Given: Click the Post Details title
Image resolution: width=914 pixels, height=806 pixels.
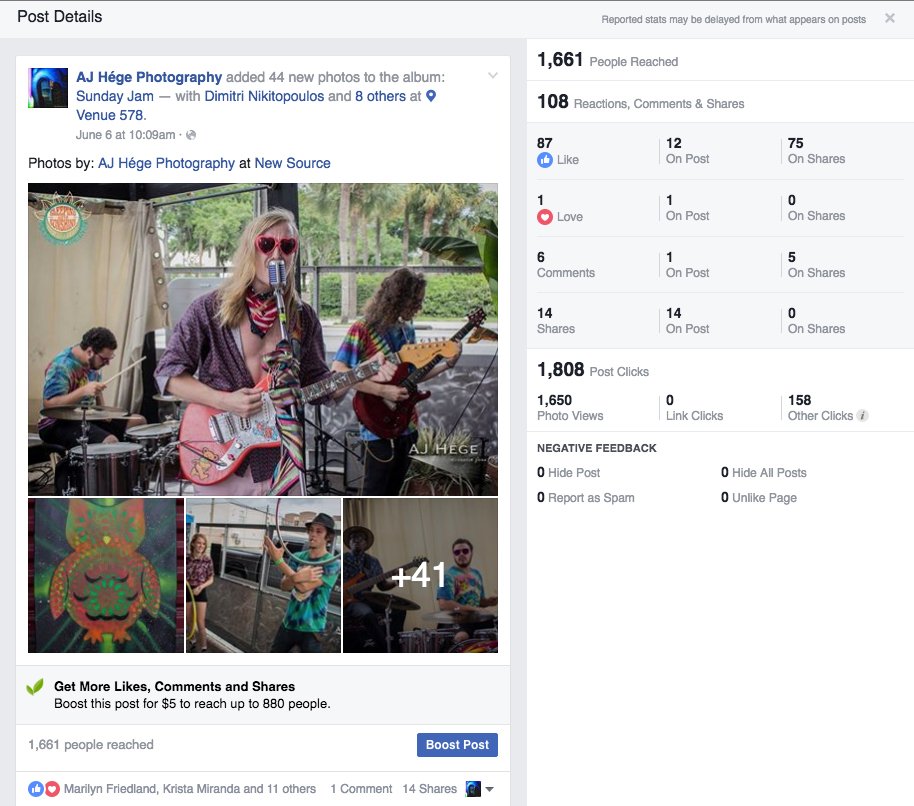Looking at the screenshot, I should click(59, 17).
